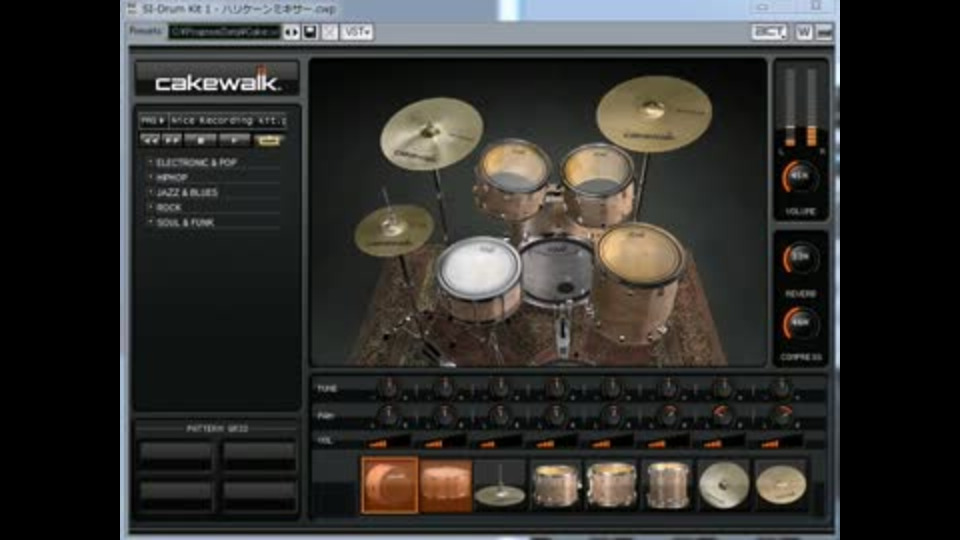Expand the HIPHOP pattern folder
Image resolution: width=960 pixels, height=540 pixels.
(x=171, y=178)
